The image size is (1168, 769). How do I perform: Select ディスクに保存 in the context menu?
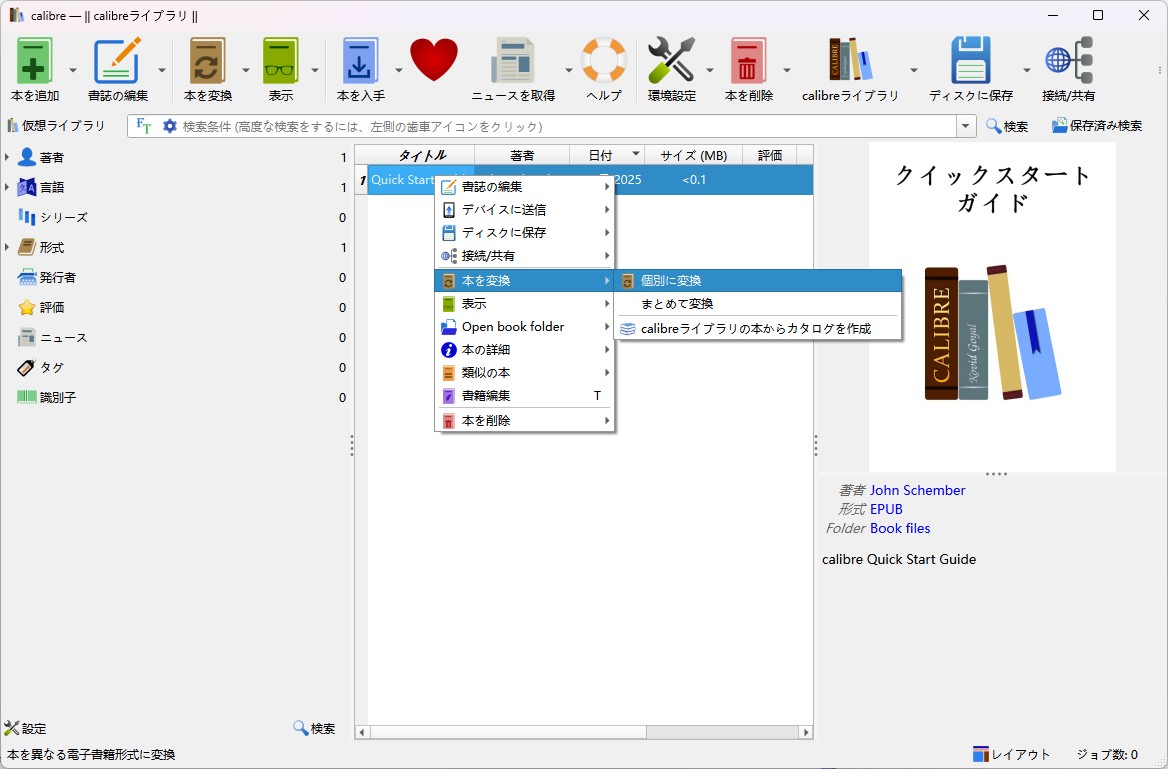(524, 233)
